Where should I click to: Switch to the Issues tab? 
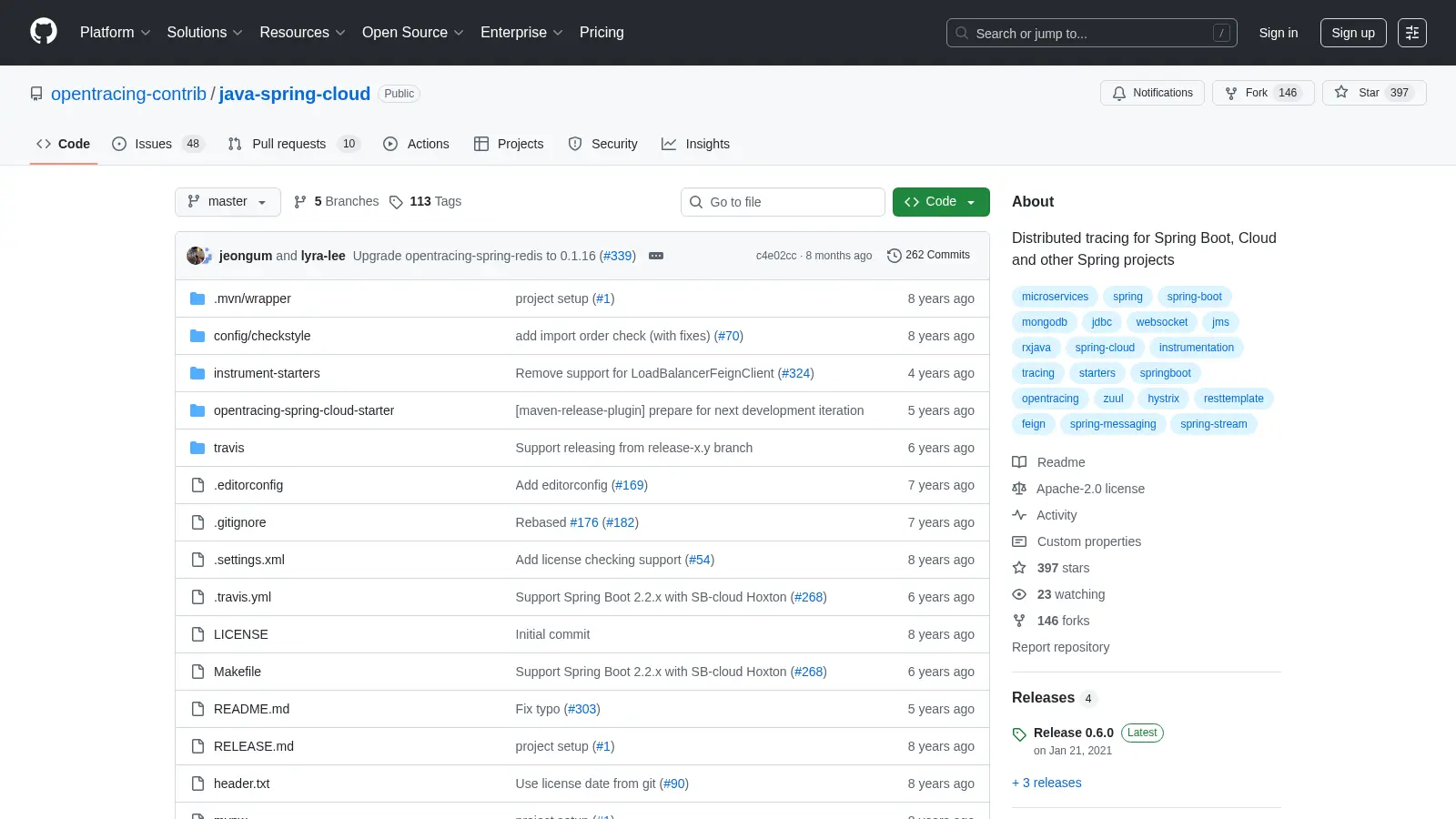(157, 144)
